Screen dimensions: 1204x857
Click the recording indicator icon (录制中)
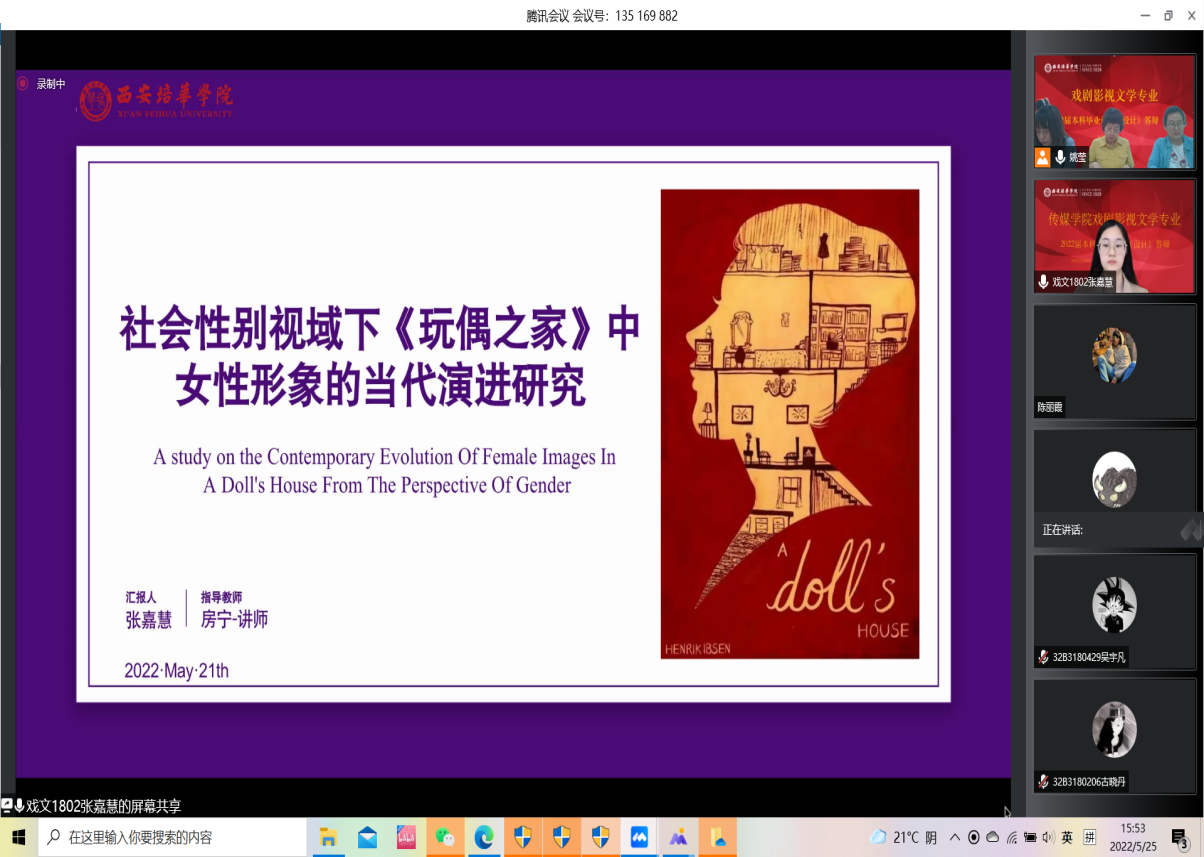click(x=23, y=84)
